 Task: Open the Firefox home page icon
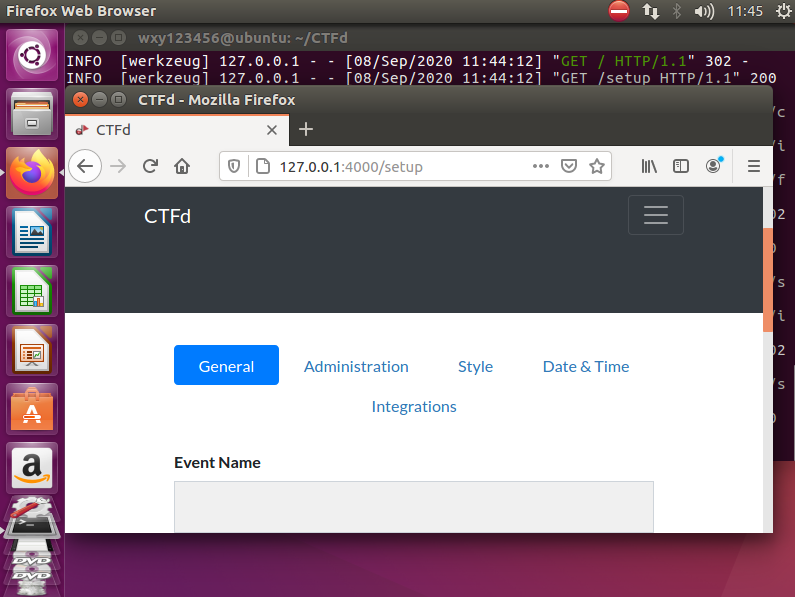pyautogui.click(x=182, y=166)
